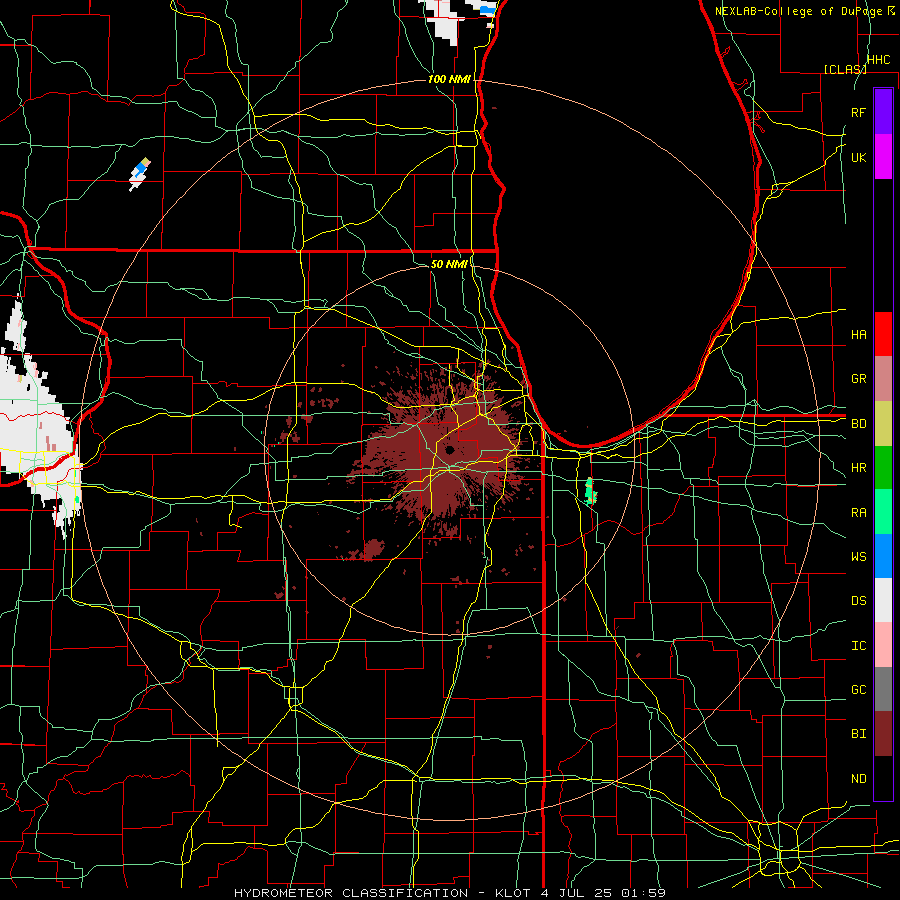Image resolution: width=900 pixels, height=900 pixels.
Task: Click the GC legend label
Action: click(x=858, y=690)
